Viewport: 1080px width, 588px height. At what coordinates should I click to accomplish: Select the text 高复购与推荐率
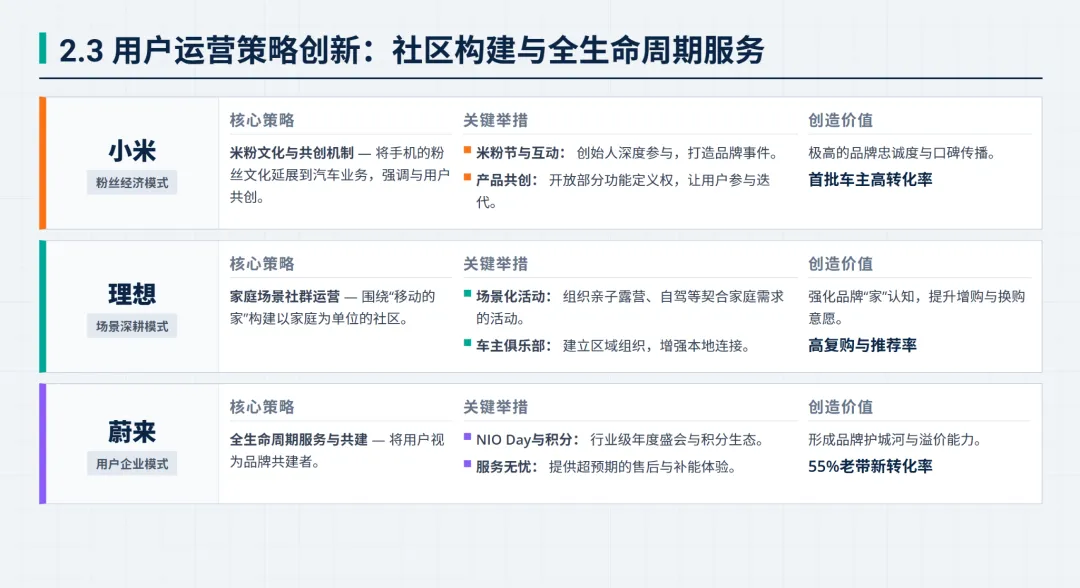coord(862,345)
